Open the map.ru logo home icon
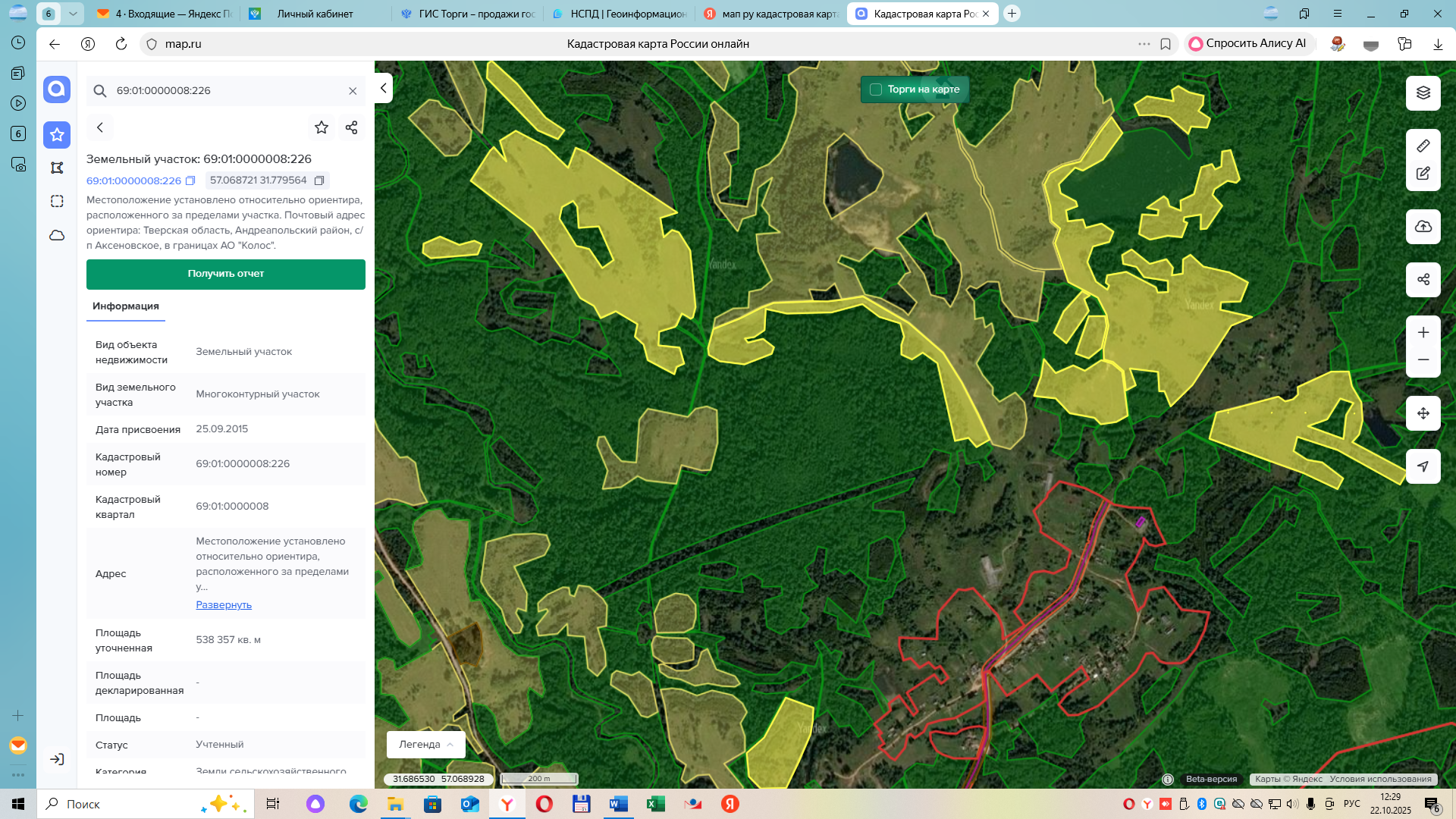The image size is (1456, 819). 57,89
